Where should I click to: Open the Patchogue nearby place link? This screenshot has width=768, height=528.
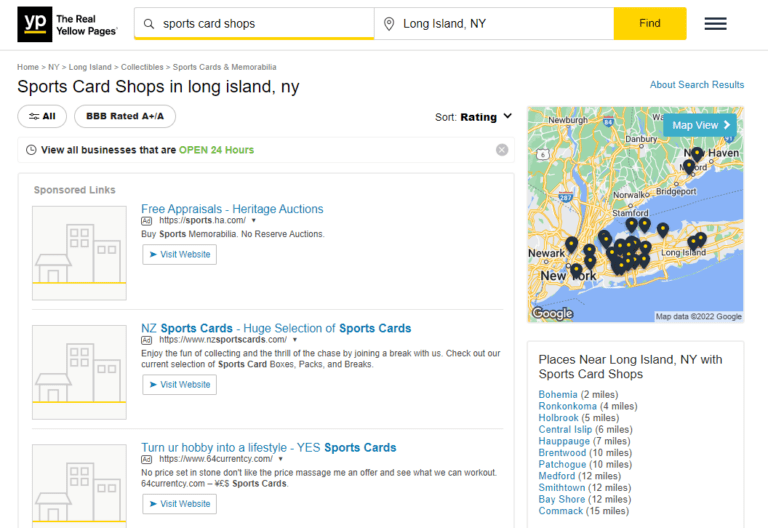pyautogui.click(x=562, y=464)
